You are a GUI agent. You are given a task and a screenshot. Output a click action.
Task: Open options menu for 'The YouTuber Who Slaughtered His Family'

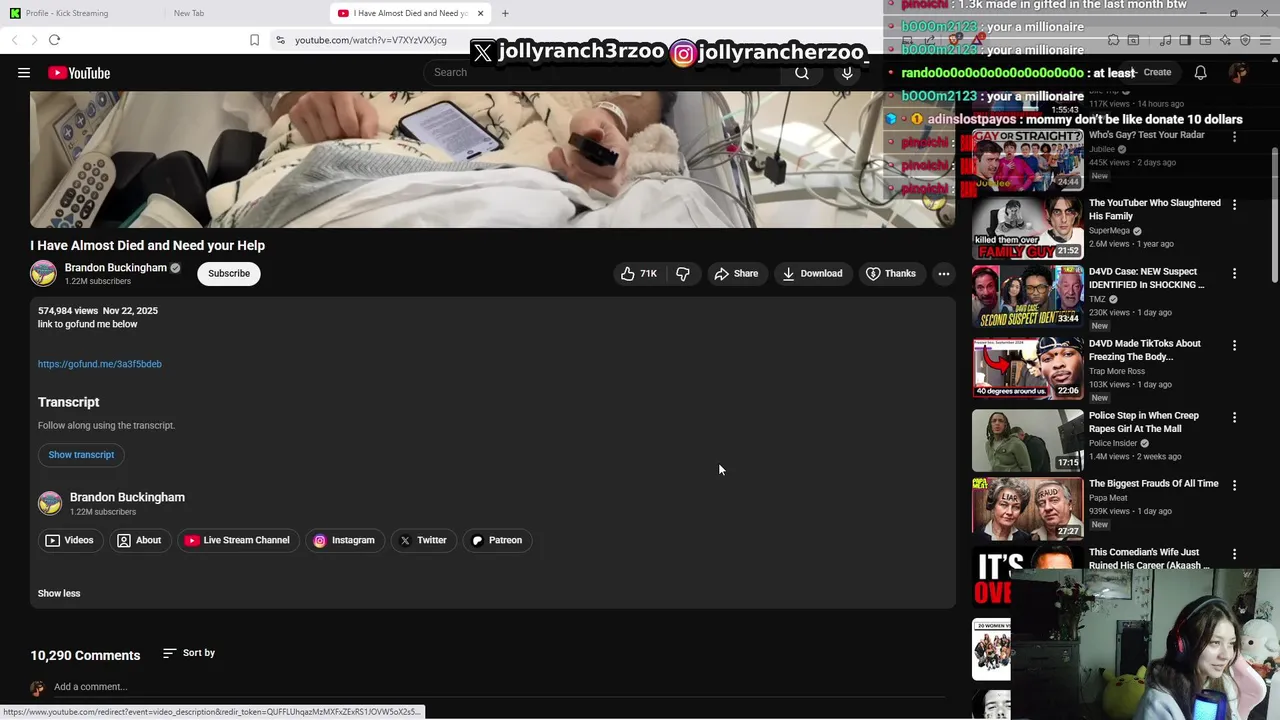coord(1234,204)
